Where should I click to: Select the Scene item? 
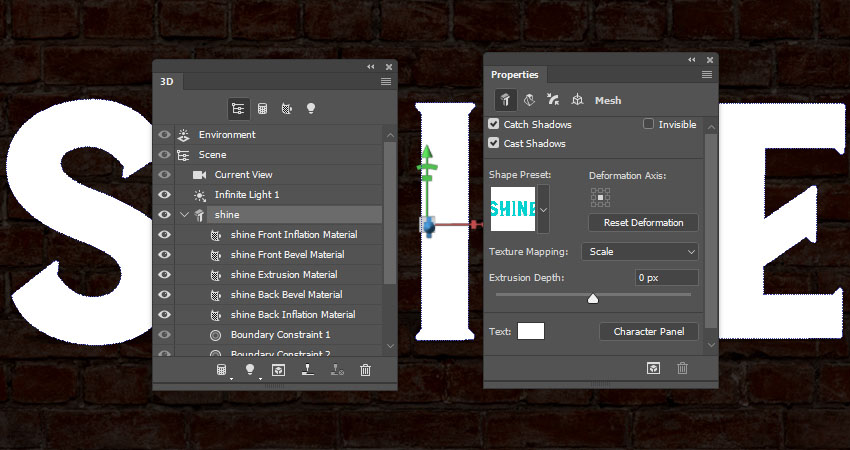point(212,155)
